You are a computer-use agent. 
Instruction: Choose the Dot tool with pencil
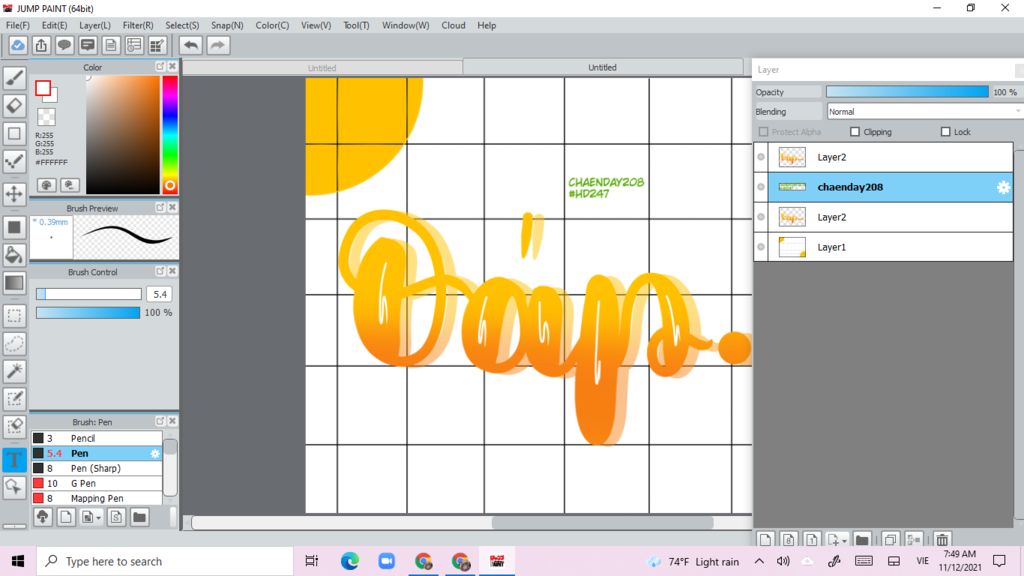[x=14, y=161]
